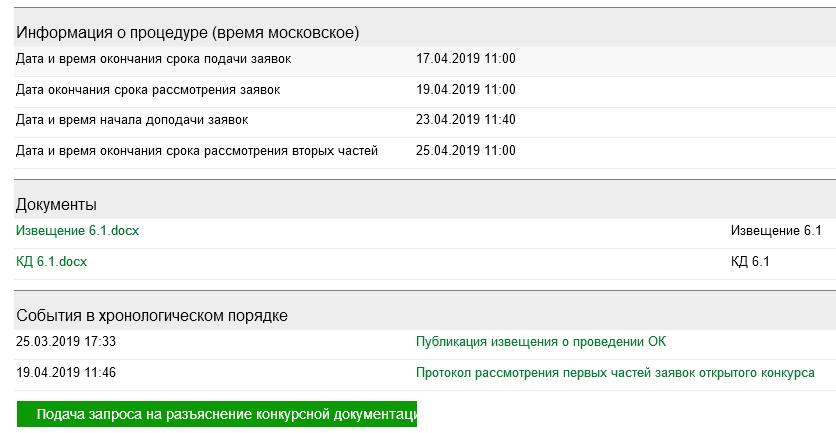
Task: Click the "КД 6.1" description text without .docx
Action: (x=750, y=262)
